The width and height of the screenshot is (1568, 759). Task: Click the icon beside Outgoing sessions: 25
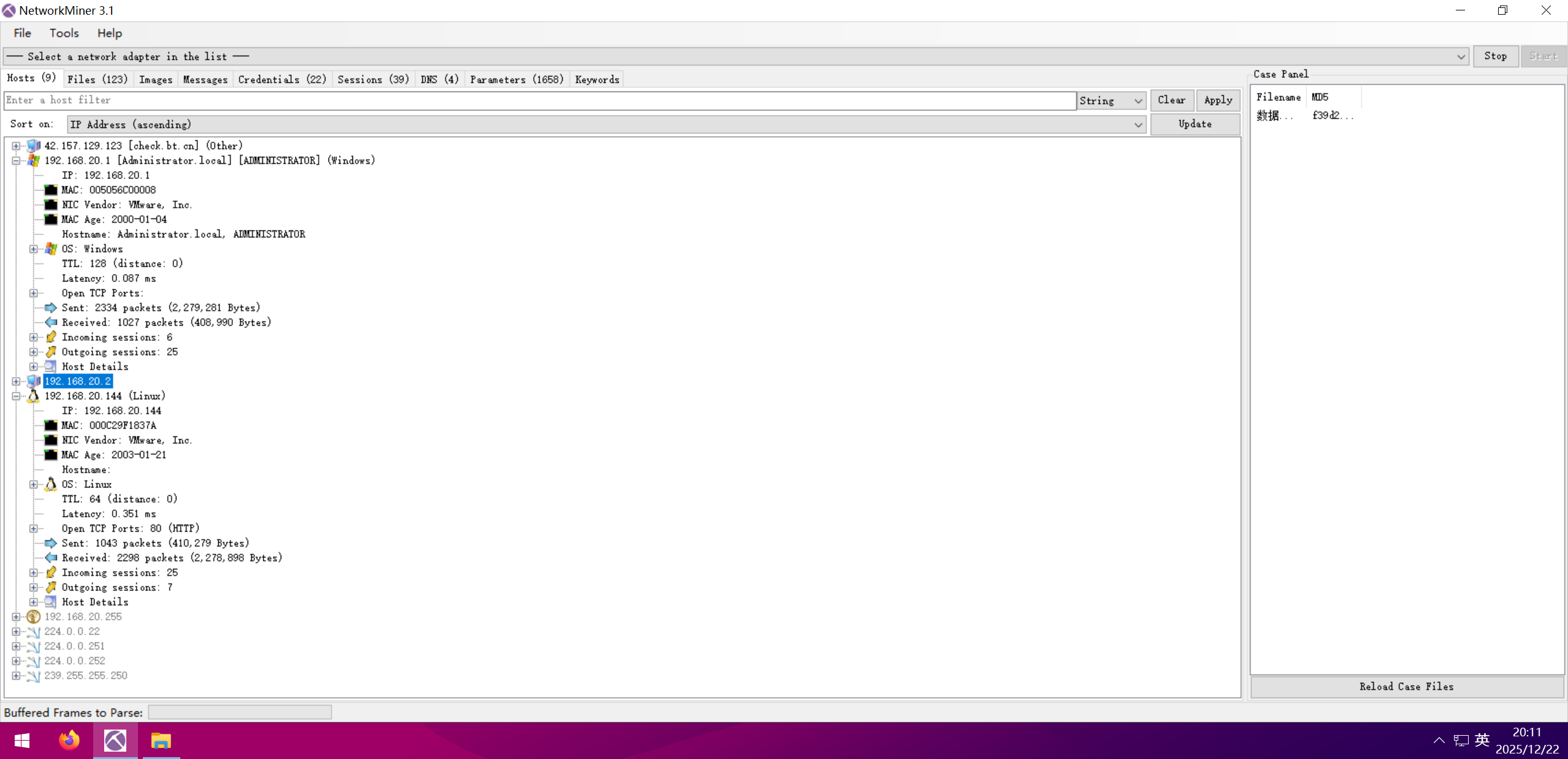coord(51,352)
